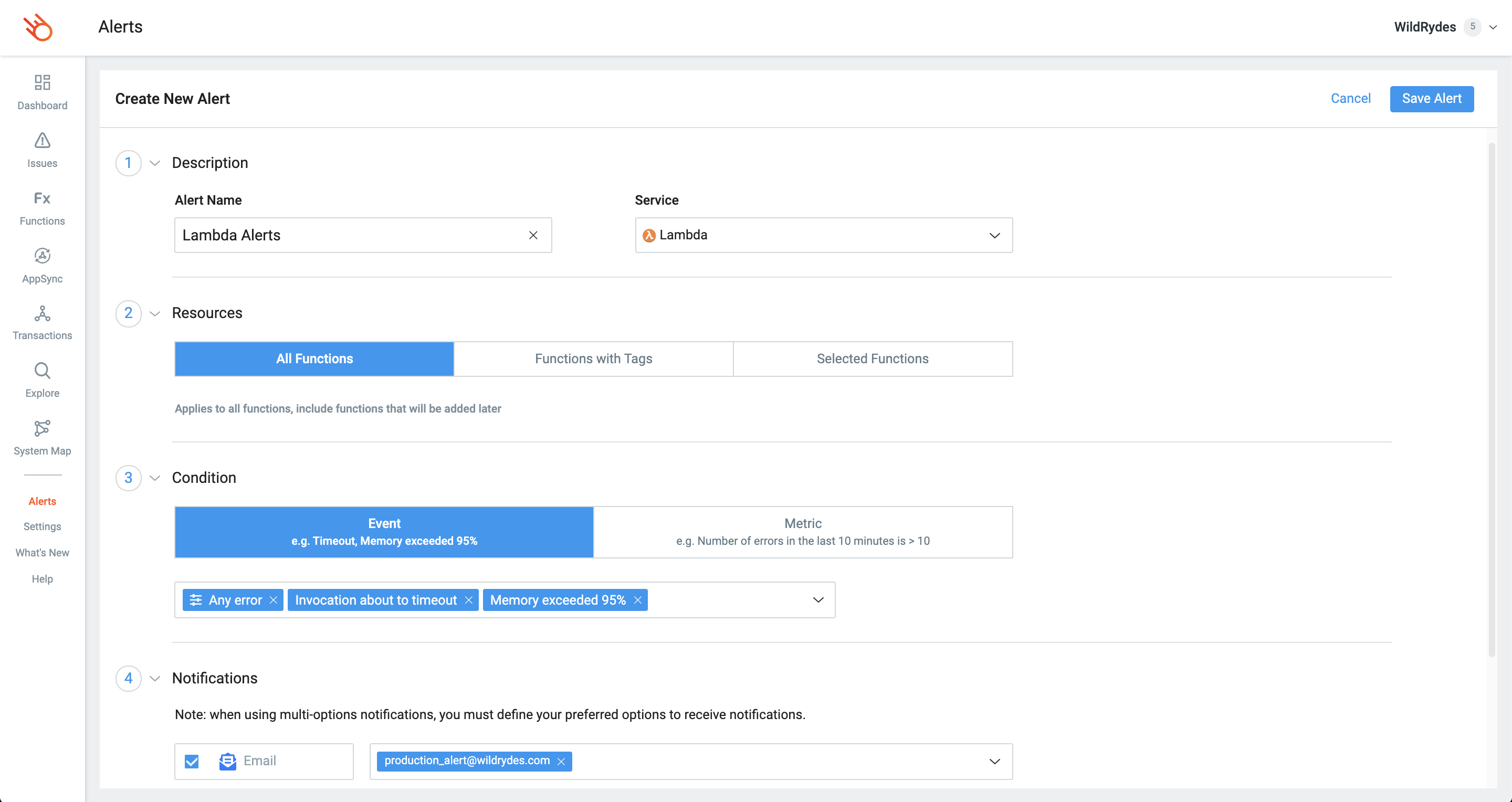Click the Cancel link

click(1351, 99)
